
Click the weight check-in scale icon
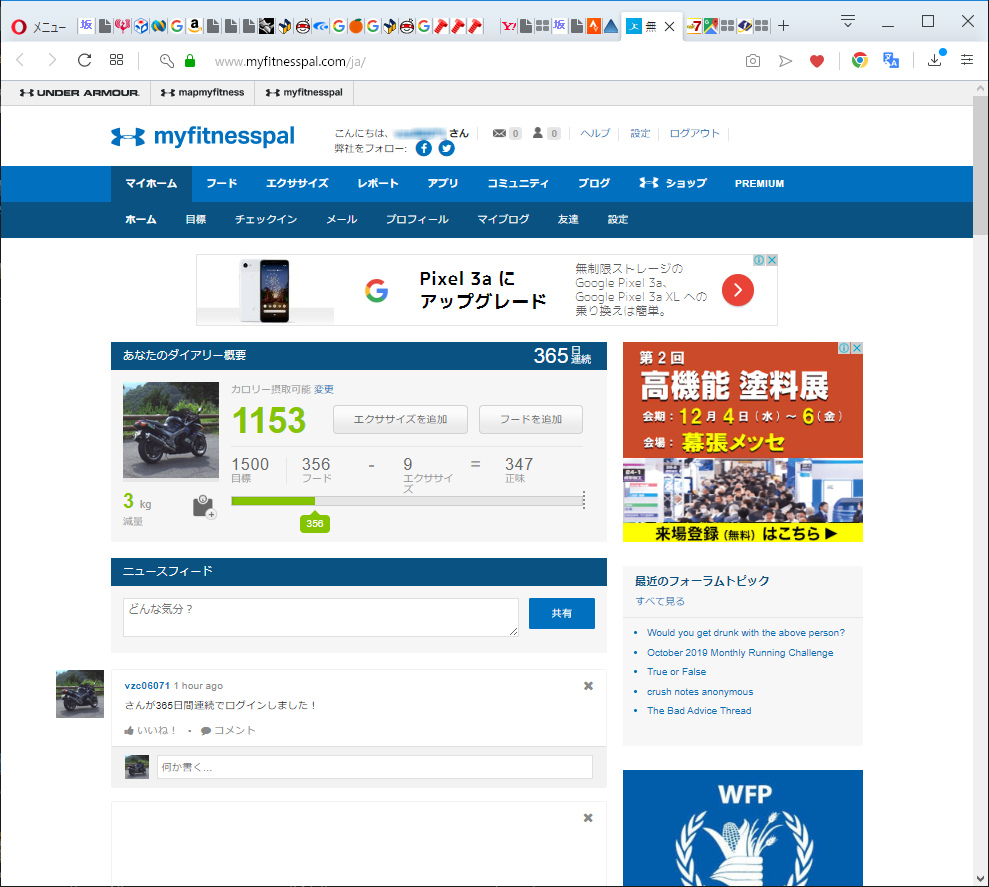(204, 507)
